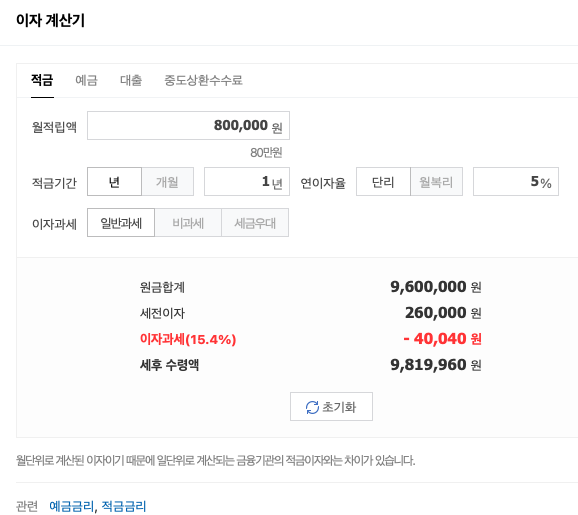Image resolution: width=578 pixels, height=515 pixels.
Task: Click the 이자과세(15.4%) label
Action: [x=188, y=339]
